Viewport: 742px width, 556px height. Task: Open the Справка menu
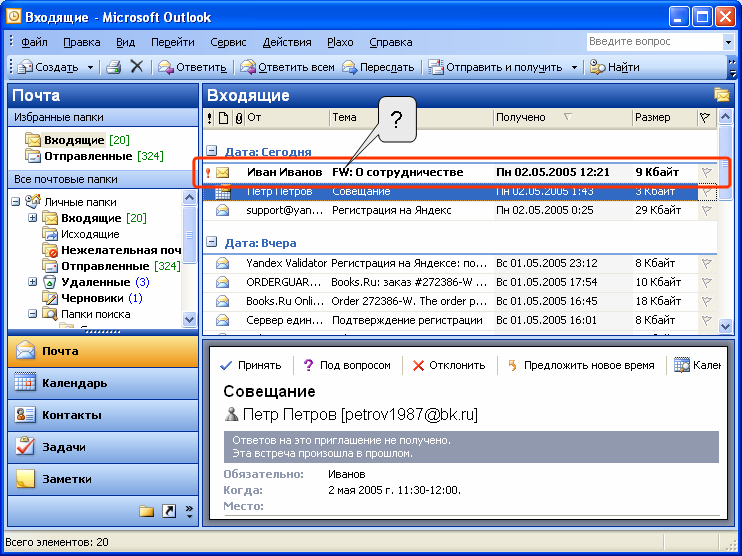click(390, 42)
